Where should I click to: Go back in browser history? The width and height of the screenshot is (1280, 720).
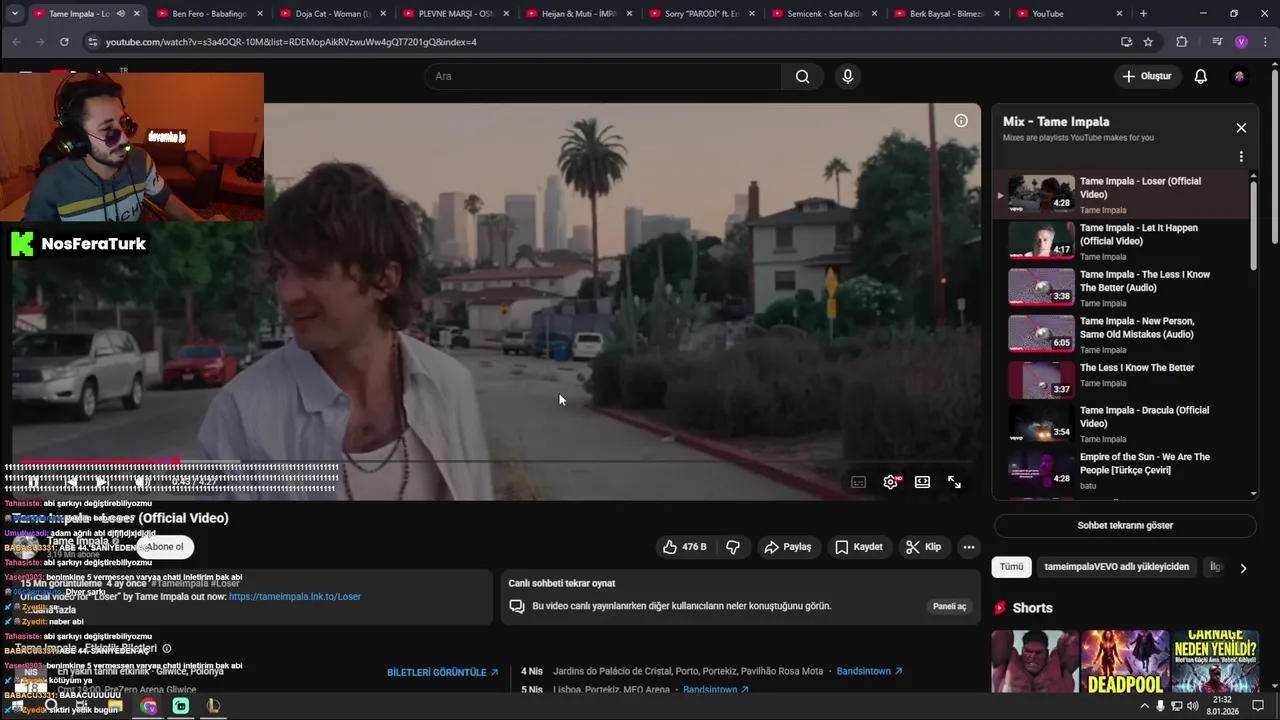click(16, 42)
